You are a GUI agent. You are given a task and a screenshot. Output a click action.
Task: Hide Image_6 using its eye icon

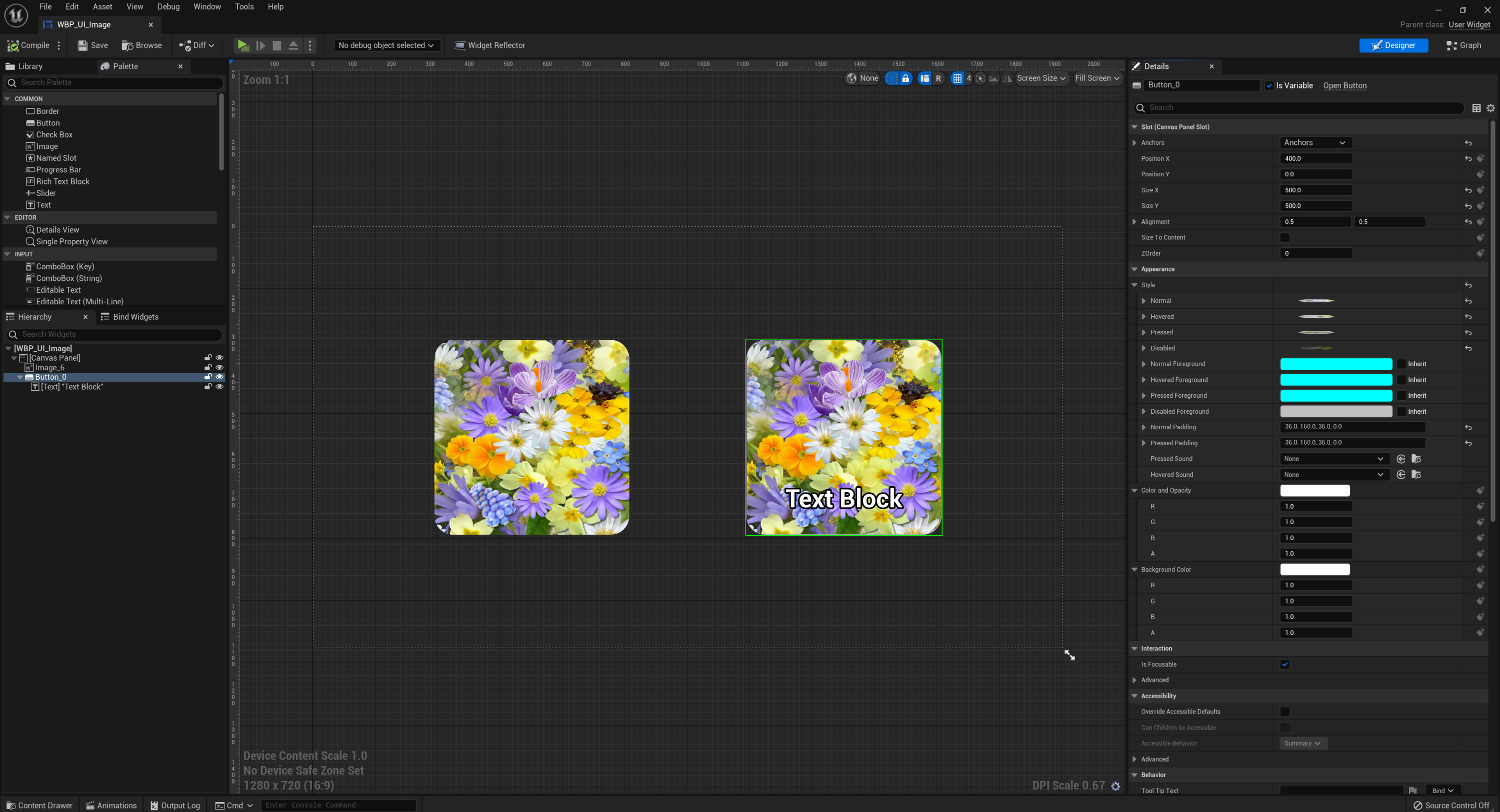pyautogui.click(x=219, y=367)
